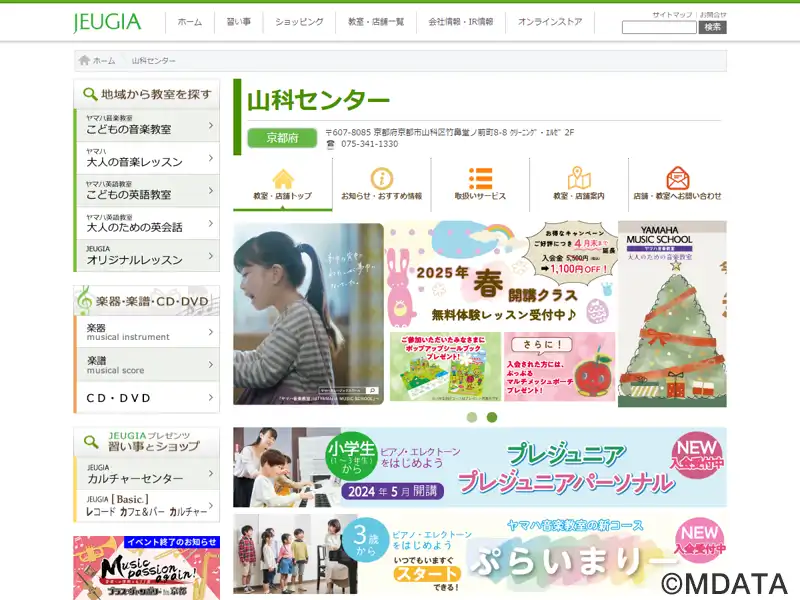Click the site search input field
800x600 pixels.
(659, 28)
